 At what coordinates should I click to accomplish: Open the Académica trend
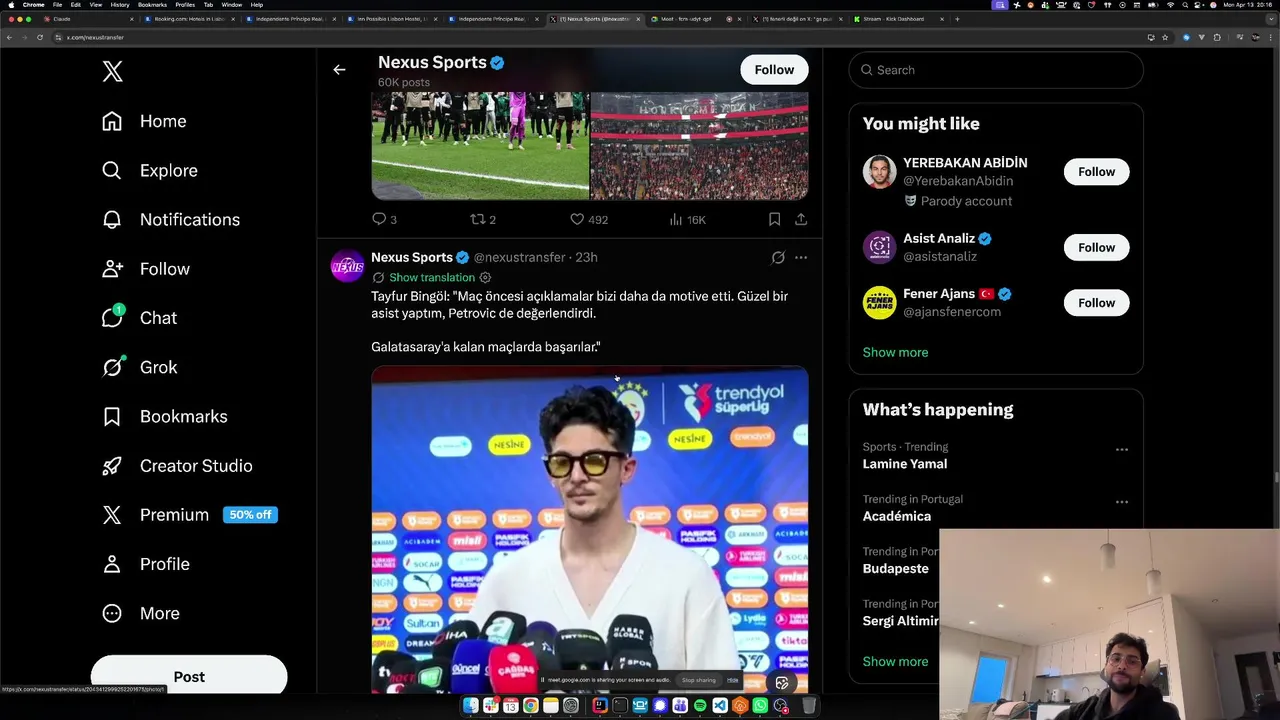click(897, 516)
